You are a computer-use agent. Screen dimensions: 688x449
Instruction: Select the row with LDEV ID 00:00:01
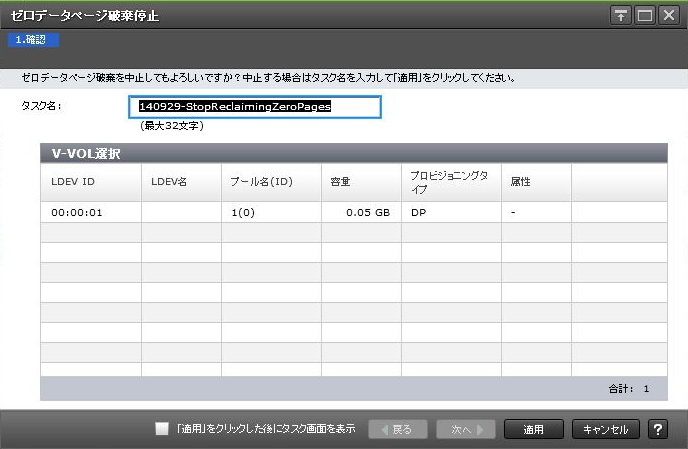pyautogui.click(x=354, y=212)
